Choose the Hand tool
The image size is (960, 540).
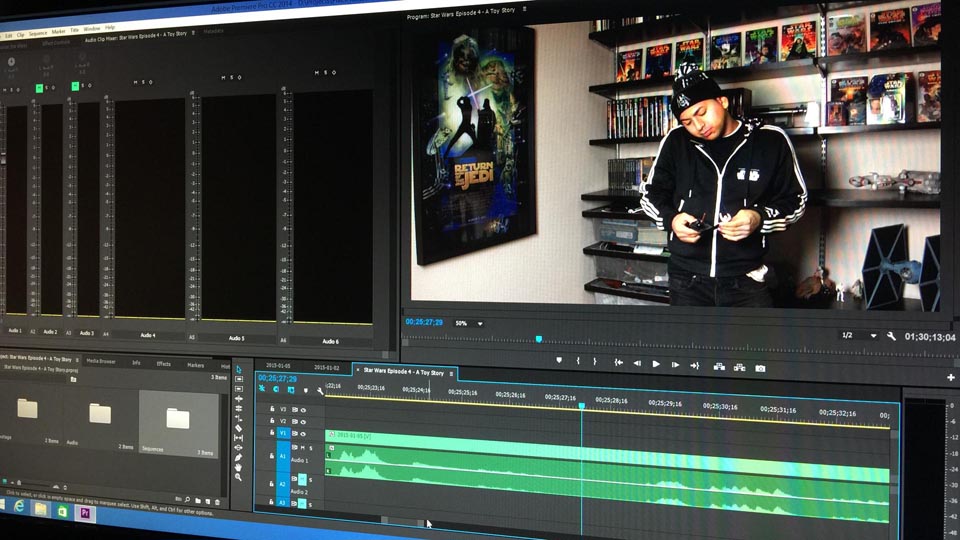[x=238, y=467]
